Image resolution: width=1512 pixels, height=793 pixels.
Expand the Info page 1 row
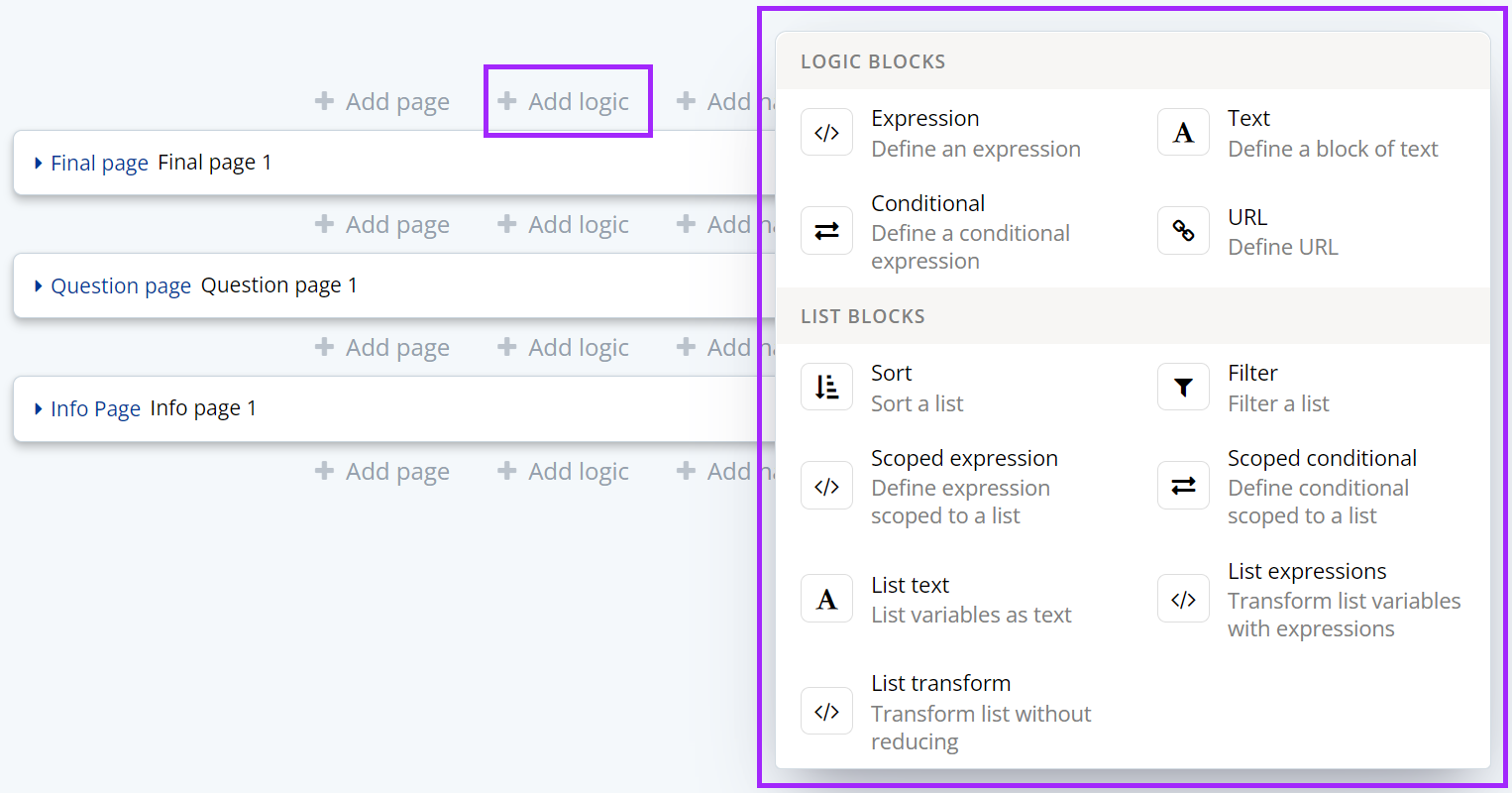tap(39, 407)
